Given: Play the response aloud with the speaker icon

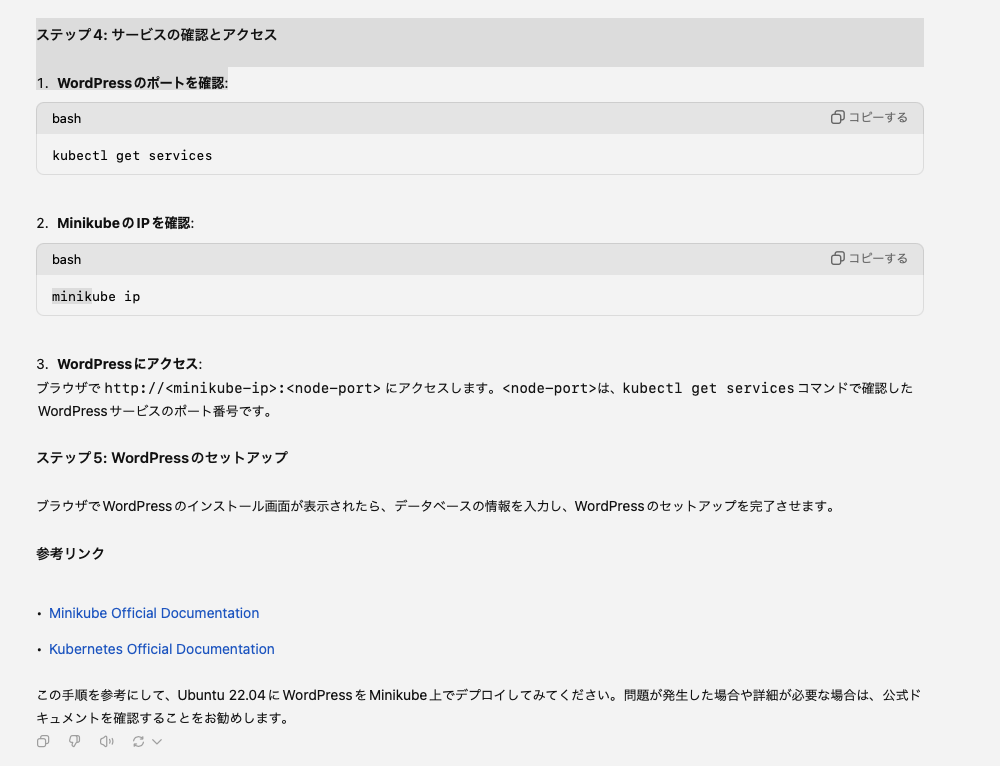Looking at the screenshot, I should pyautogui.click(x=107, y=741).
